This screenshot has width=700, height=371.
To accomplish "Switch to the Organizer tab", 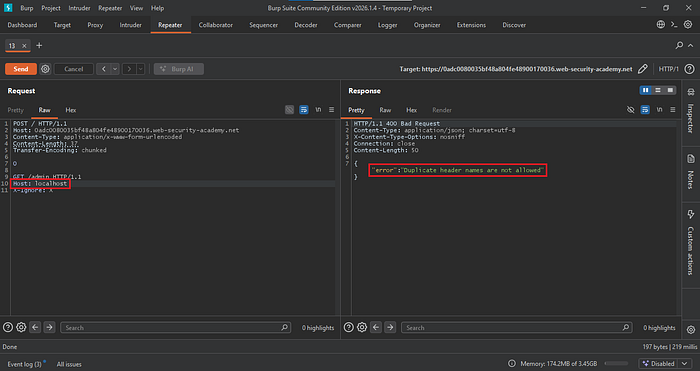I will click(x=427, y=25).
